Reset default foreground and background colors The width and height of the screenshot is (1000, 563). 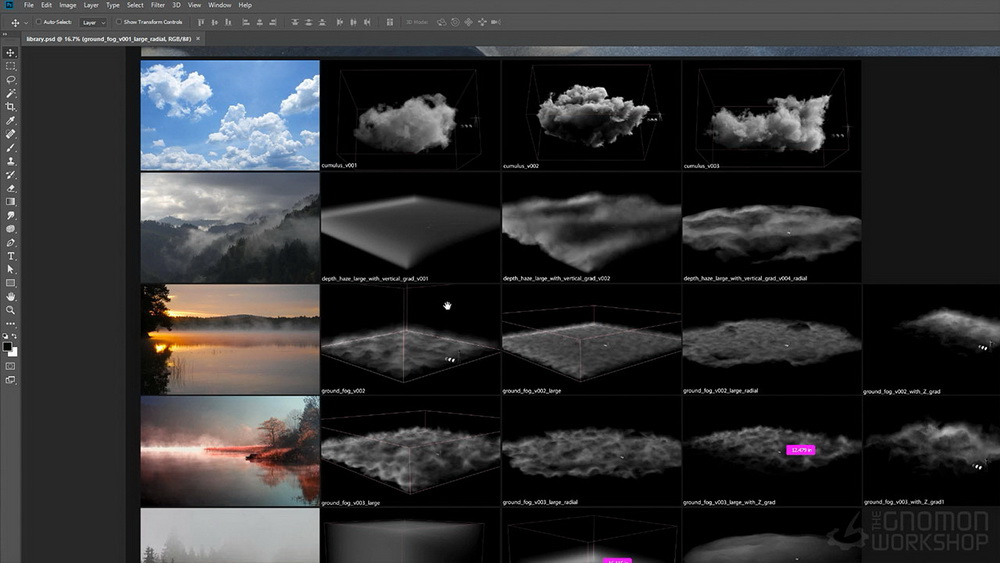point(6,335)
